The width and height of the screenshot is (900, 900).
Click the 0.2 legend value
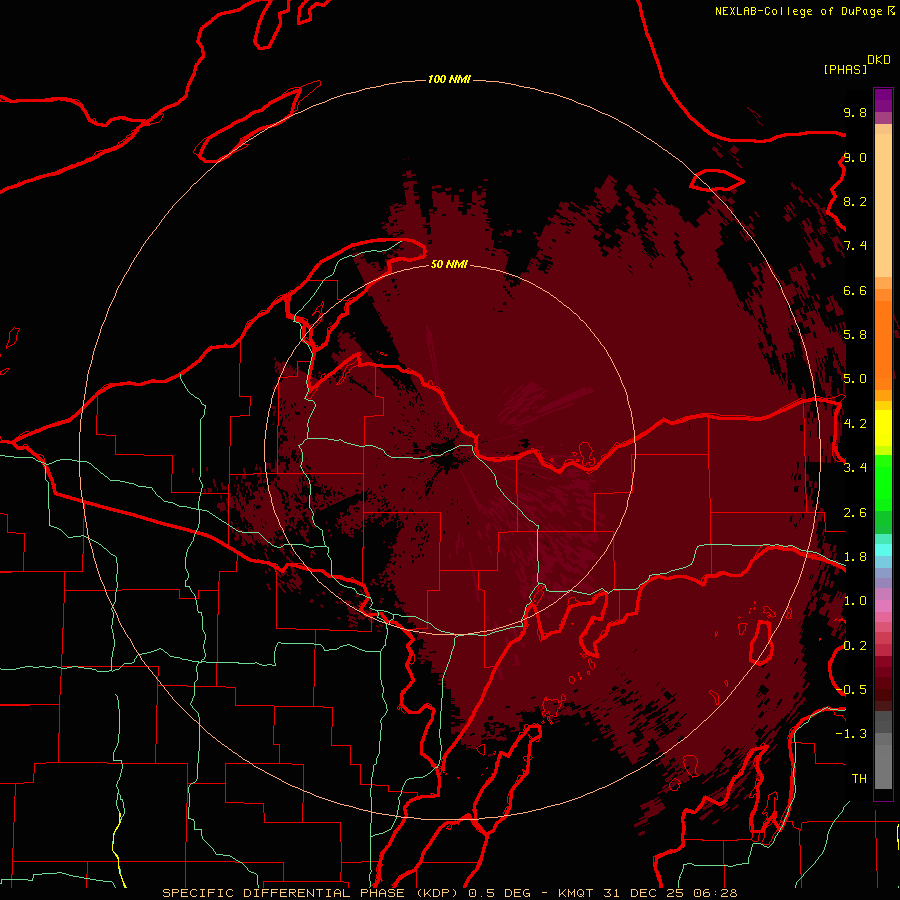(x=855, y=646)
